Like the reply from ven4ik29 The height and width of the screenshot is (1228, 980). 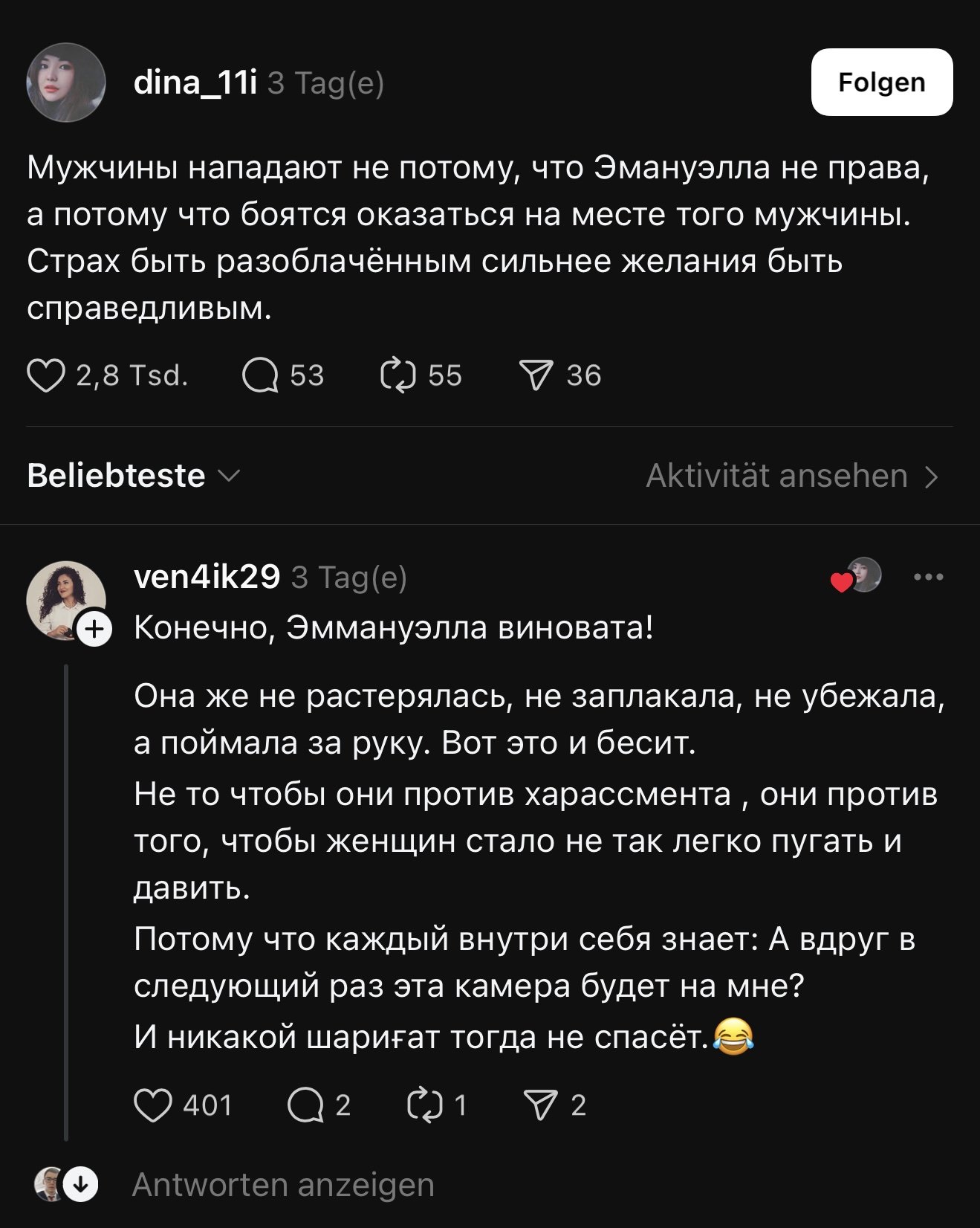(x=153, y=1105)
